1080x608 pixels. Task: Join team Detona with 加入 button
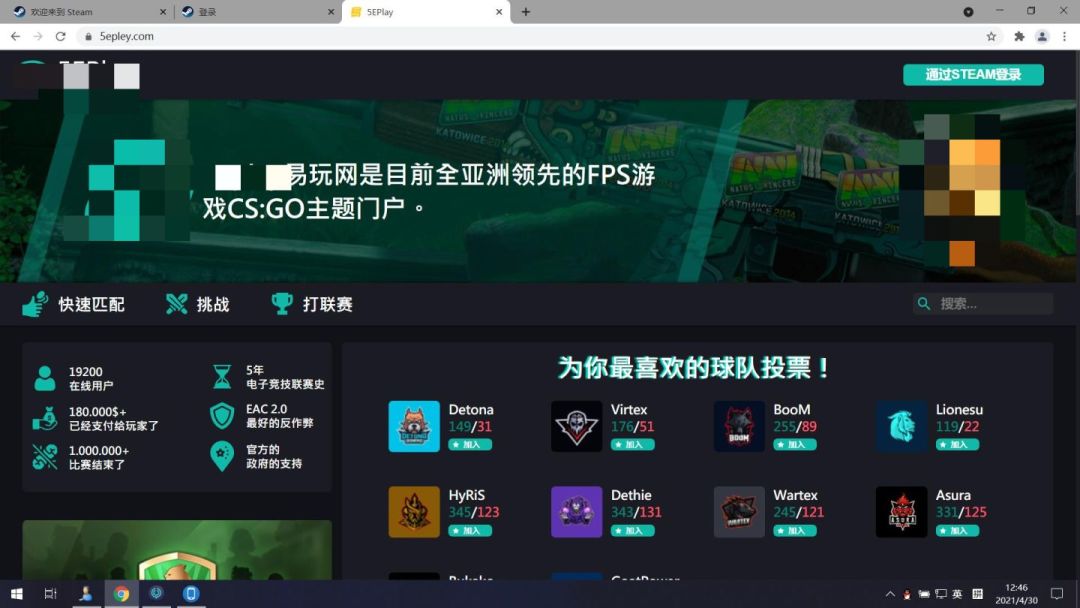pyautogui.click(x=470, y=445)
